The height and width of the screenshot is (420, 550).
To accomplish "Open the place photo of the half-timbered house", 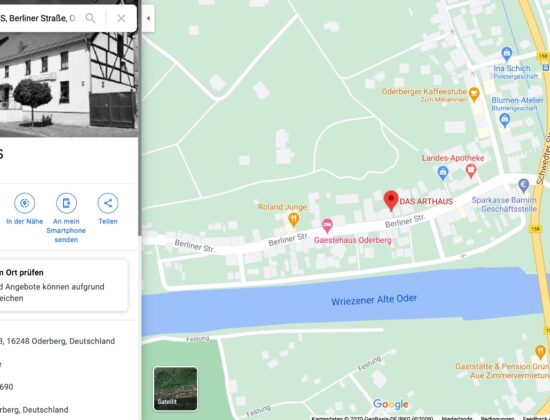I will click(69, 85).
